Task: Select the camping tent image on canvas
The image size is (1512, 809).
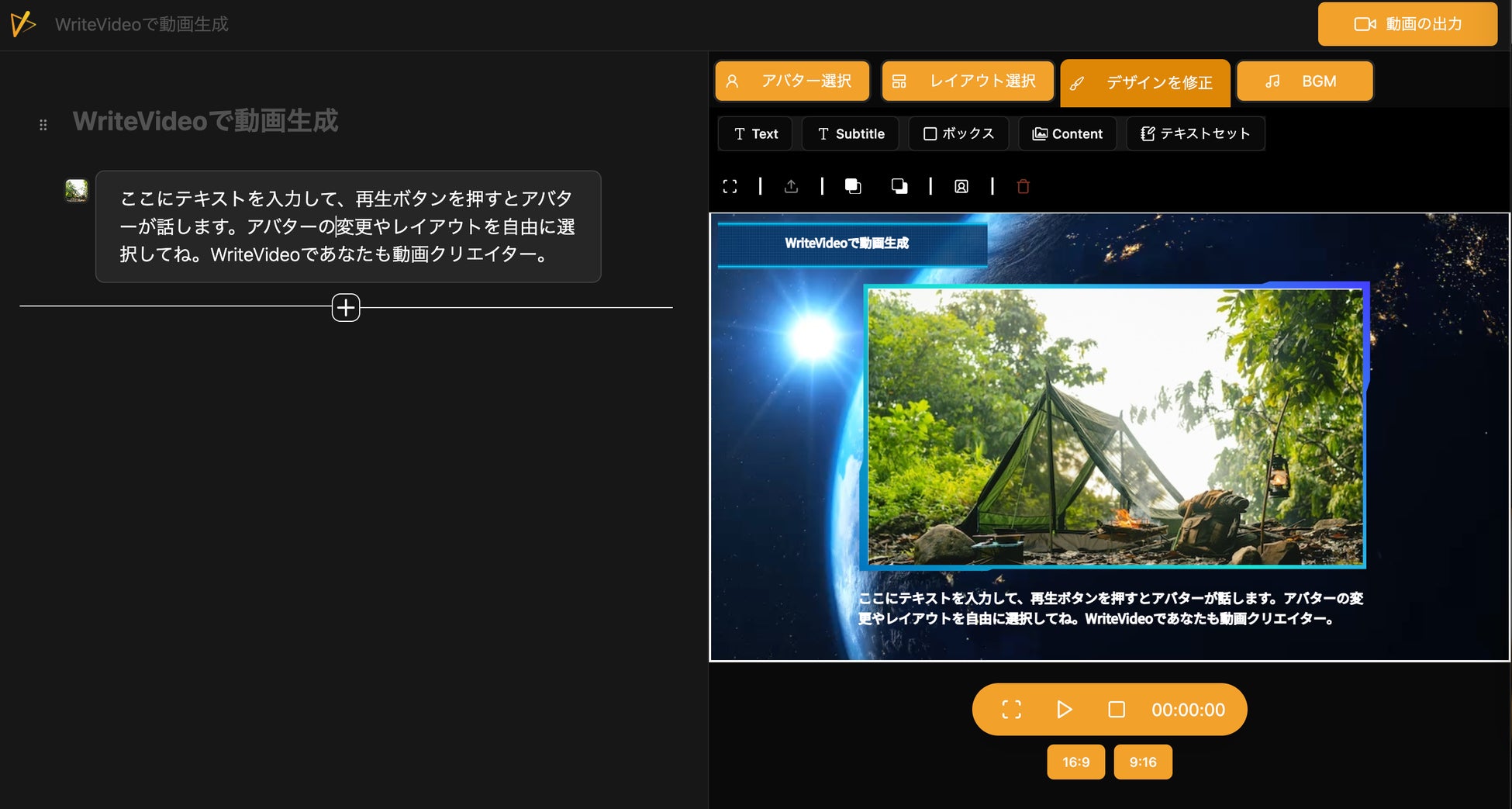Action: click(1115, 427)
